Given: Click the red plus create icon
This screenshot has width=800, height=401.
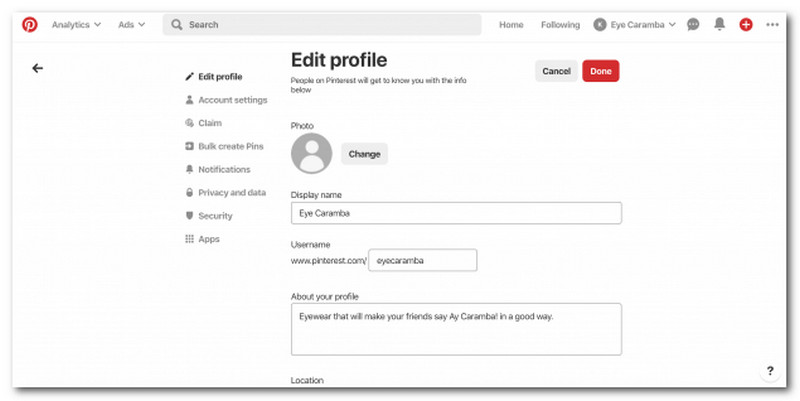Looking at the screenshot, I should (x=746, y=25).
